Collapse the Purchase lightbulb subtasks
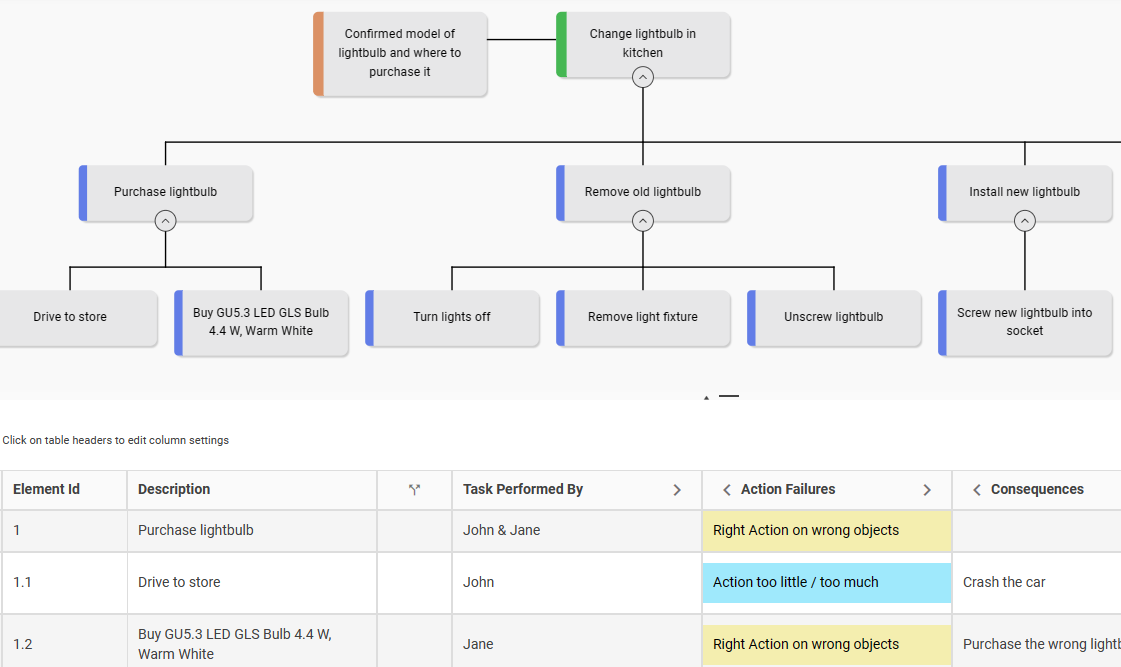Viewport: 1121px width, 667px height. [166, 221]
